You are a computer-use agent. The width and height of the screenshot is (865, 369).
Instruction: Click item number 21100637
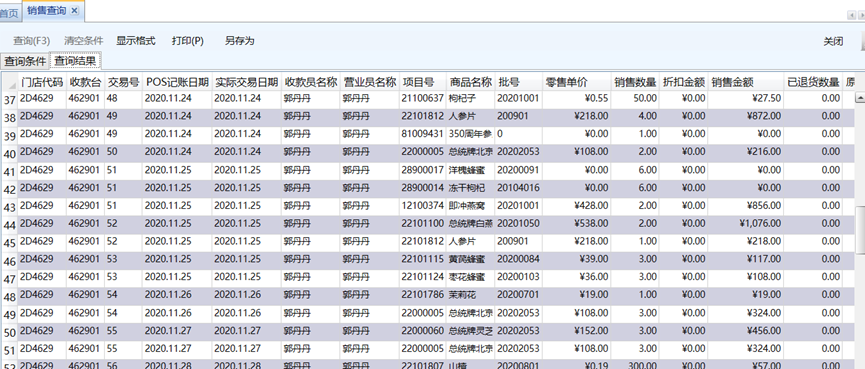click(x=422, y=98)
